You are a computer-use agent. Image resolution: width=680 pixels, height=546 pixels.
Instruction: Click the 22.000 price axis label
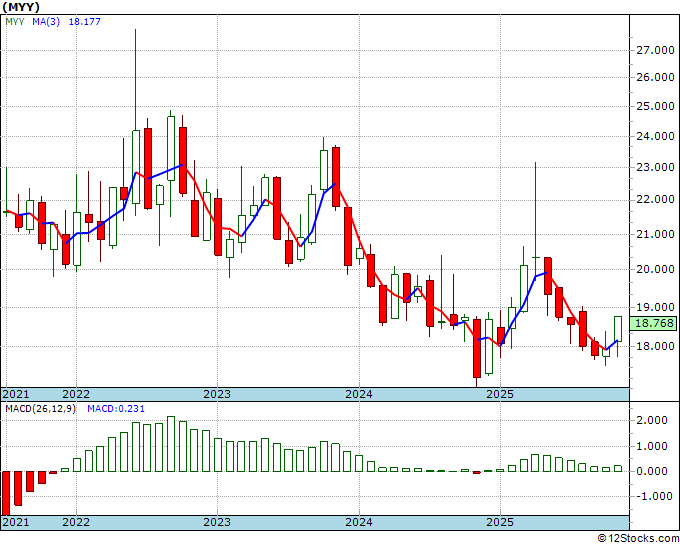[655, 200]
